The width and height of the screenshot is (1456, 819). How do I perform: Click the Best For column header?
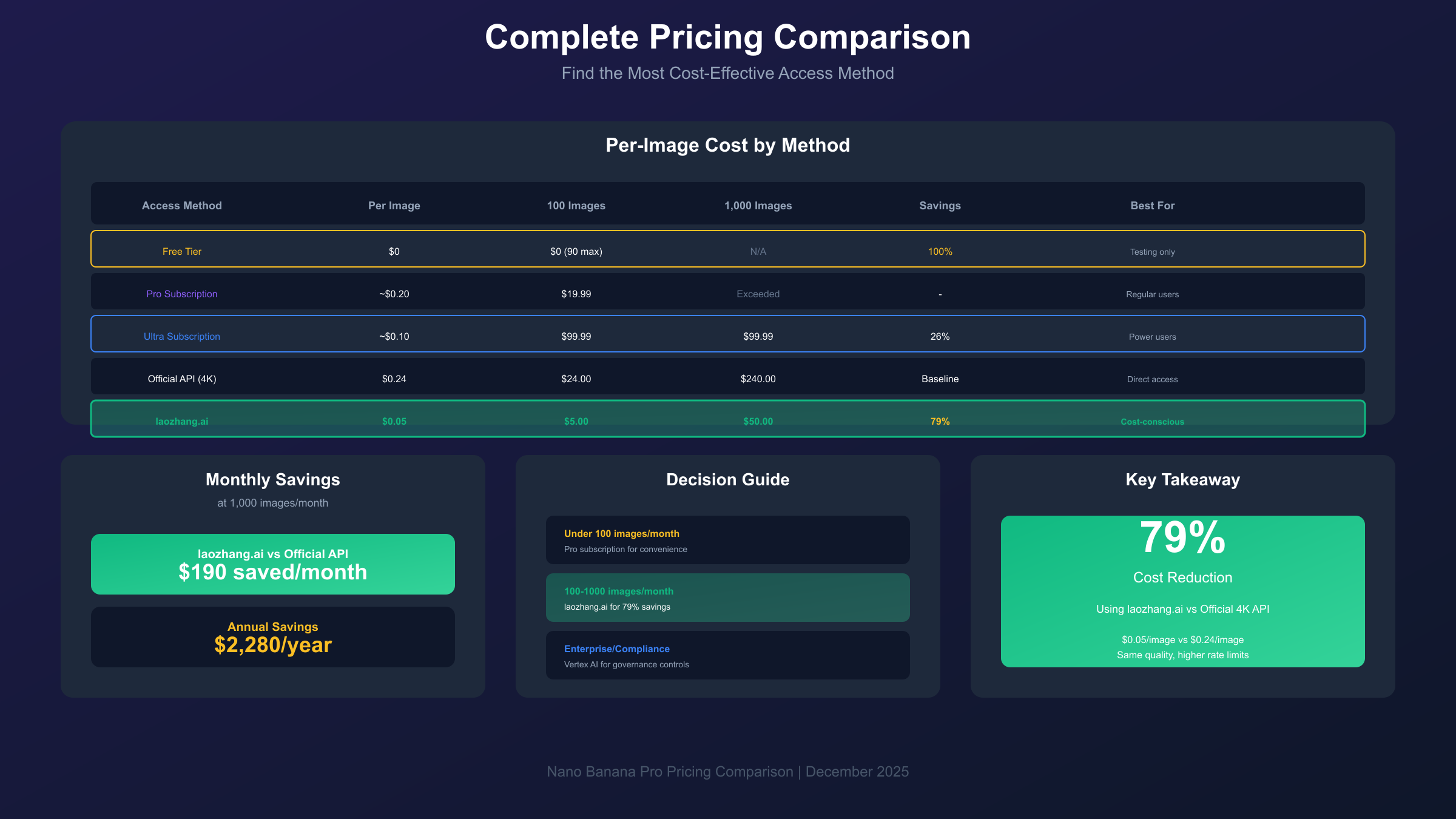1152,206
